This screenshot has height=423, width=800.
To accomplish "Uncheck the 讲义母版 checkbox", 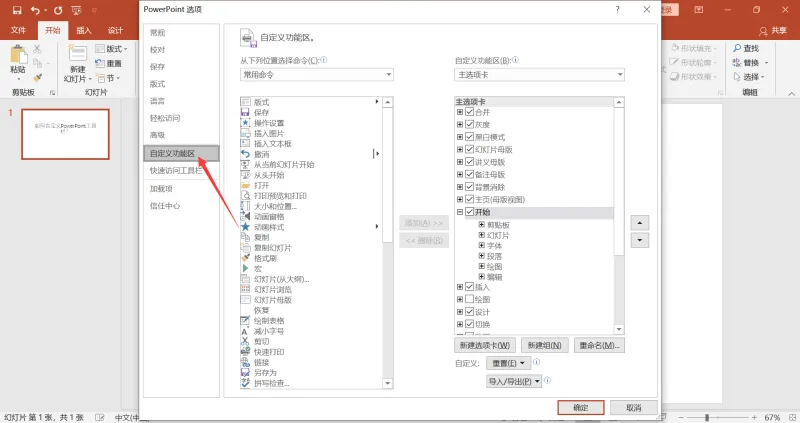I will pos(469,162).
